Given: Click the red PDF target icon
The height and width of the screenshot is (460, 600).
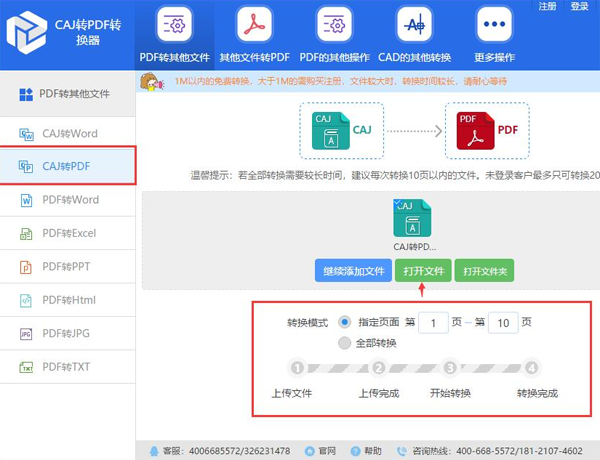Looking at the screenshot, I should [x=475, y=130].
